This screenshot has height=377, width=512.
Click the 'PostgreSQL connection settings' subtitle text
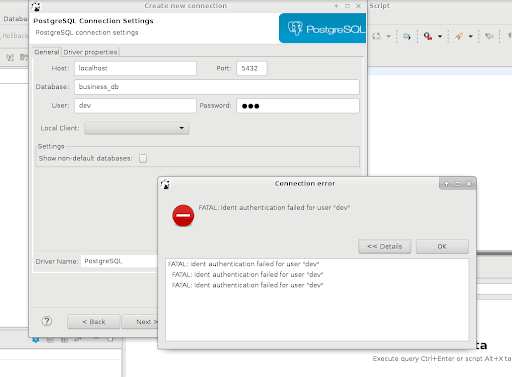pyautogui.click(x=87, y=32)
